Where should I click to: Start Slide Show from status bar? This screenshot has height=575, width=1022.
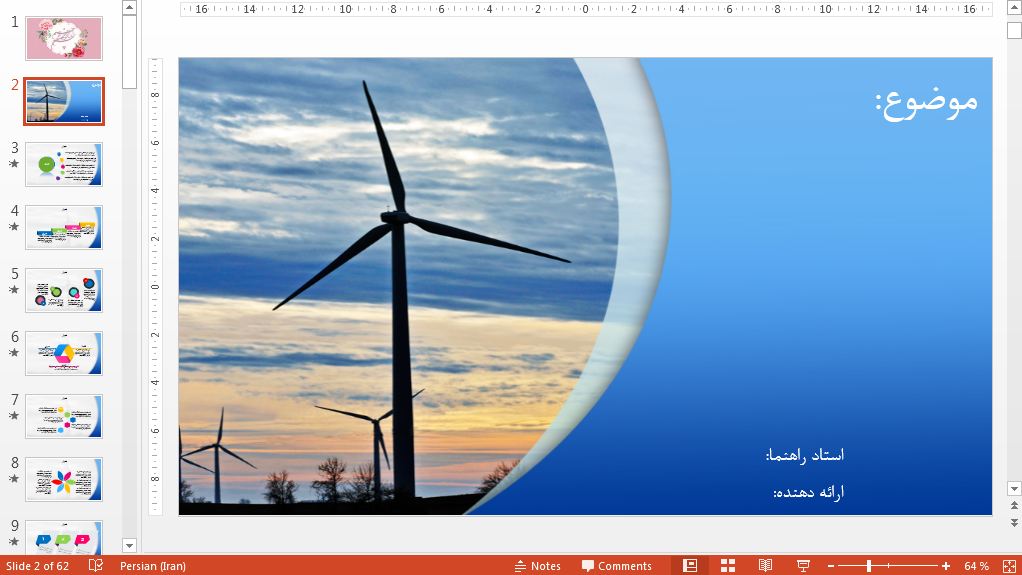tap(803, 566)
